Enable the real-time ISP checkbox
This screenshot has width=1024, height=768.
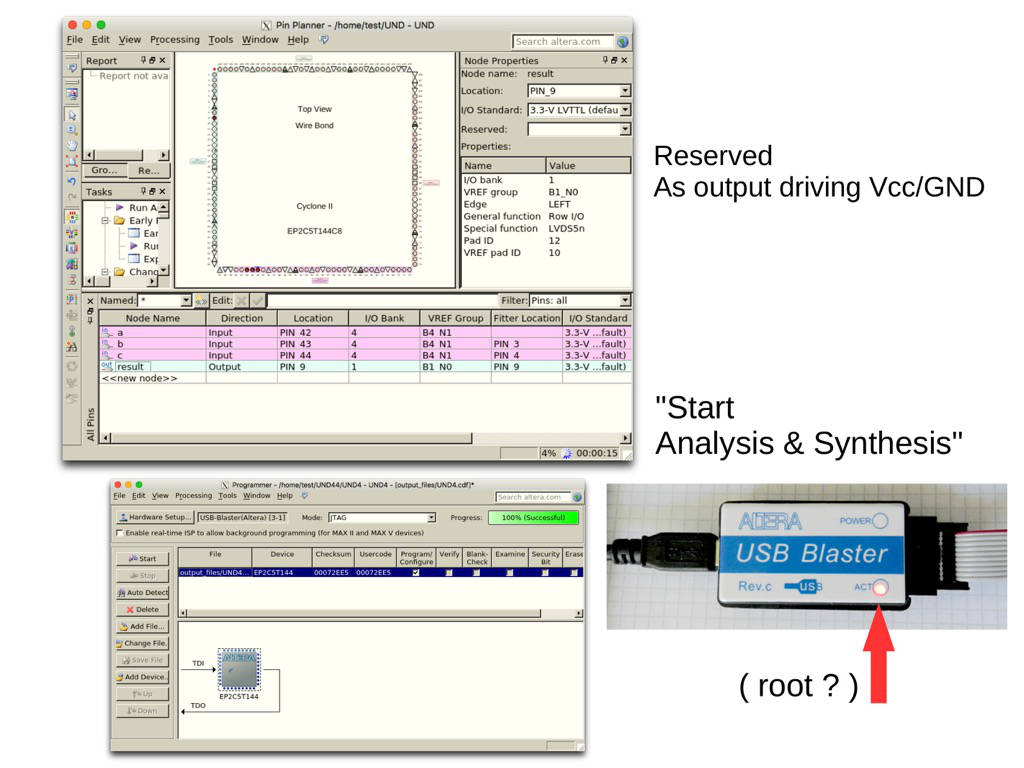click(x=120, y=533)
